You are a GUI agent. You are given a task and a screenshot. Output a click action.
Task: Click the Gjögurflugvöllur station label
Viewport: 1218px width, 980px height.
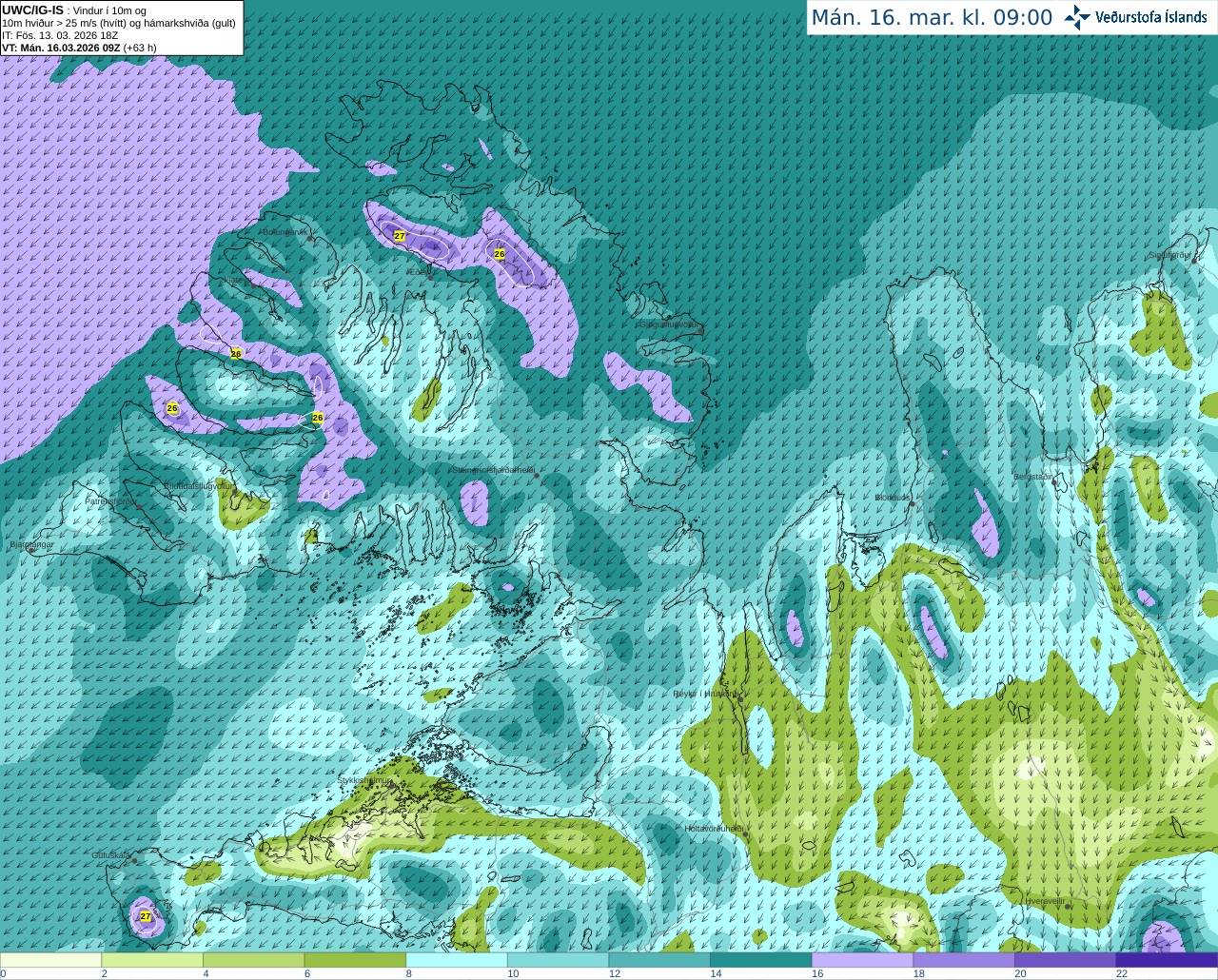pos(669,324)
